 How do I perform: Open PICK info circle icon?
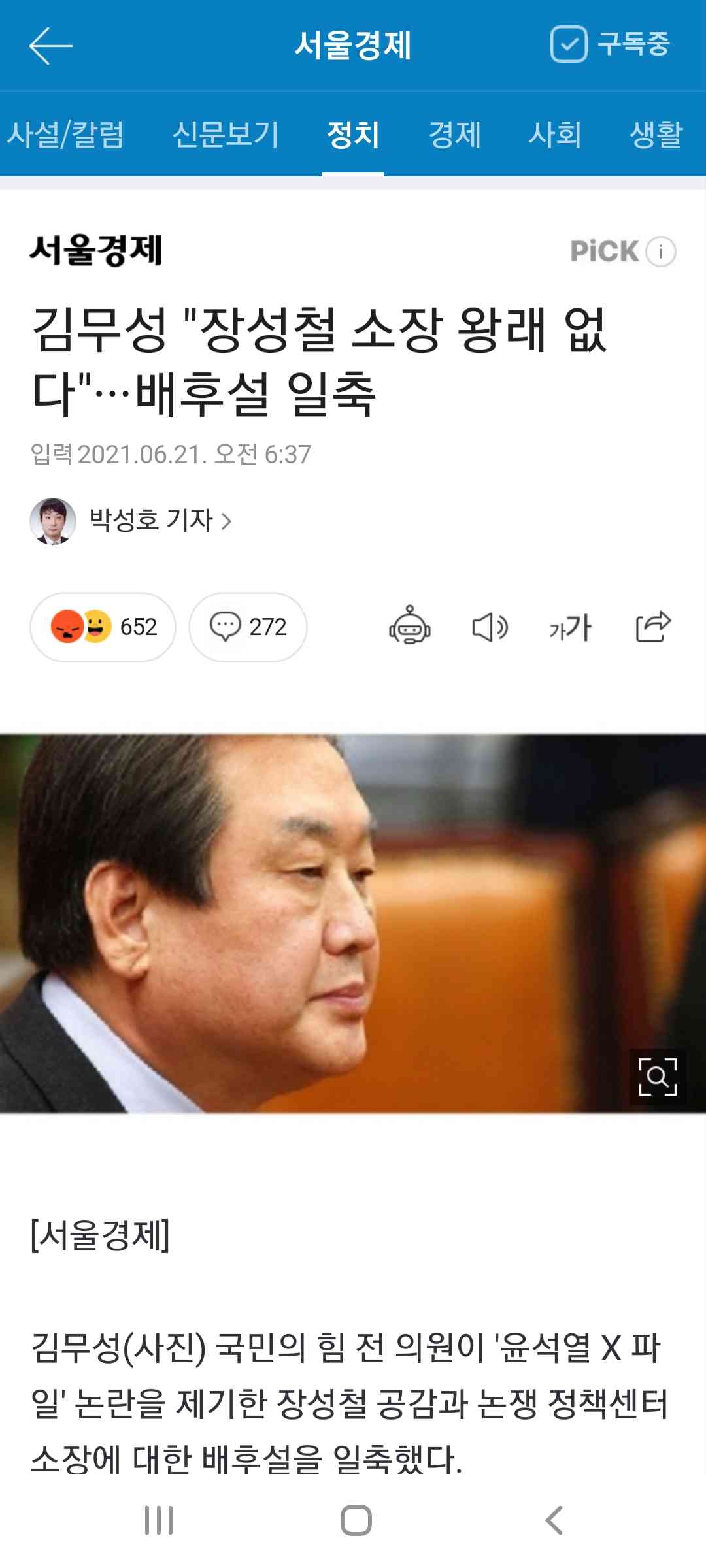click(x=661, y=252)
